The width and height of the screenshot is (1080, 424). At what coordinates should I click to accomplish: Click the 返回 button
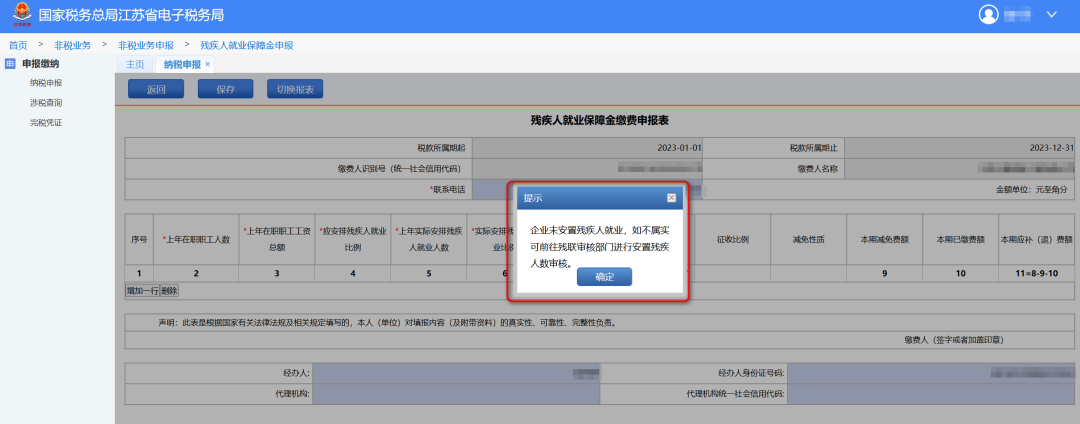pos(156,89)
